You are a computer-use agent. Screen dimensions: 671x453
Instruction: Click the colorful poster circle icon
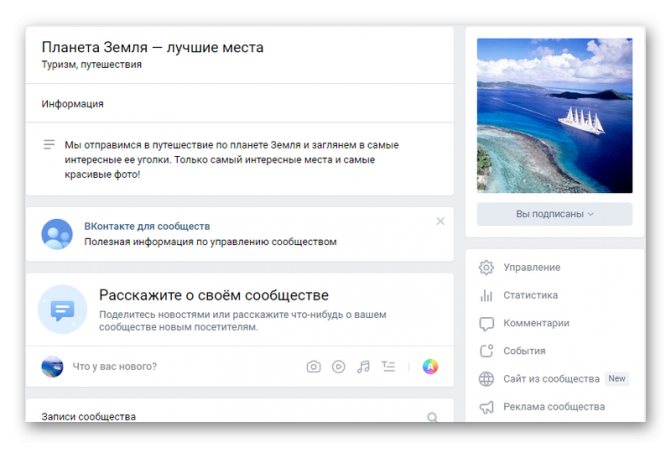point(430,367)
